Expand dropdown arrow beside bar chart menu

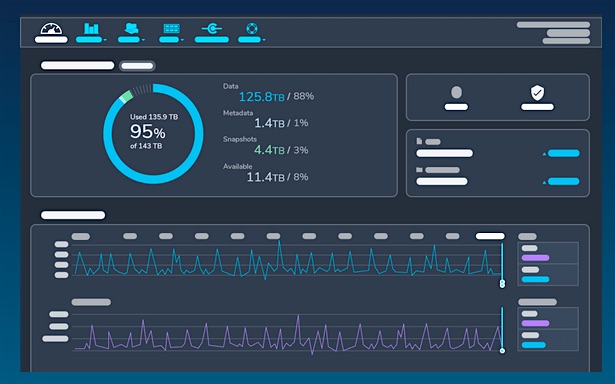point(105,40)
